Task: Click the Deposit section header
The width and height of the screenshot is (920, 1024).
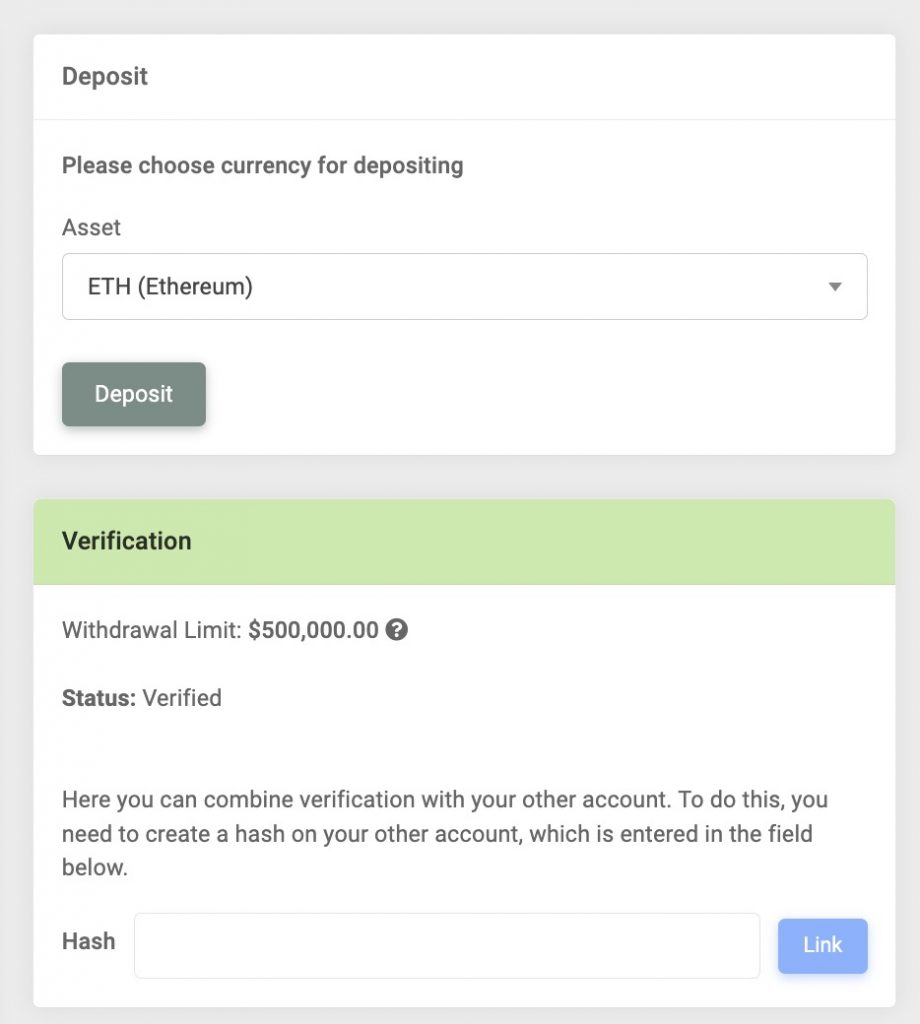Action: point(105,76)
